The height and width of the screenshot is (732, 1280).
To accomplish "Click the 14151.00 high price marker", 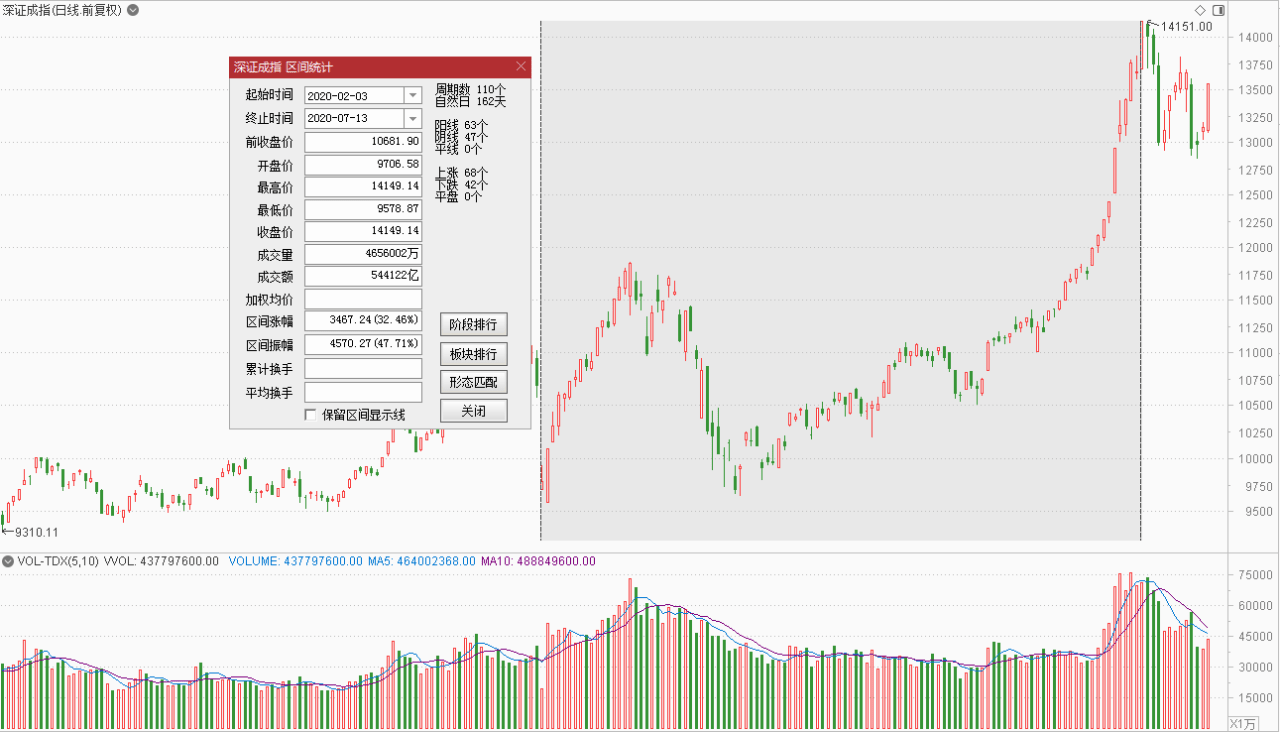I will pyautogui.click(x=1186, y=27).
